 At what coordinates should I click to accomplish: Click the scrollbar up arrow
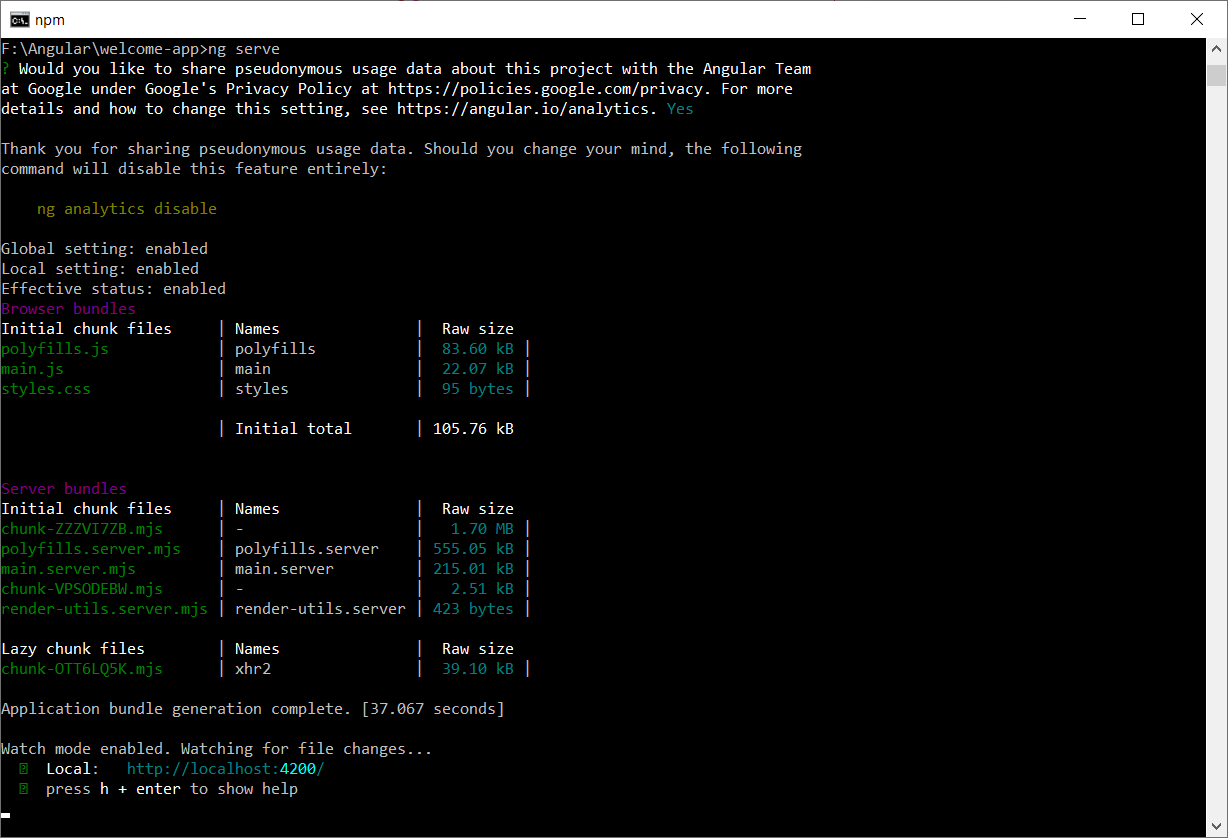[1216, 48]
